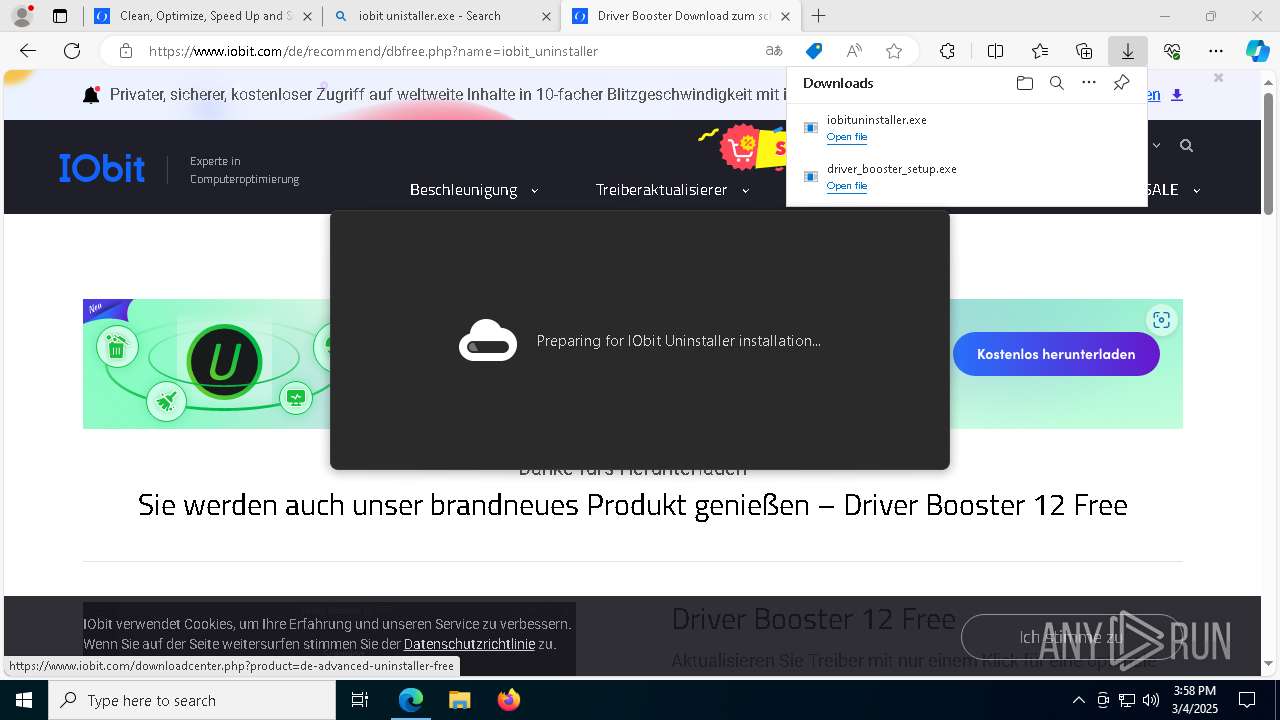Image resolution: width=1280 pixels, height=720 pixels.
Task: Open Browser essentials heart icon
Action: pyautogui.click(x=1172, y=51)
